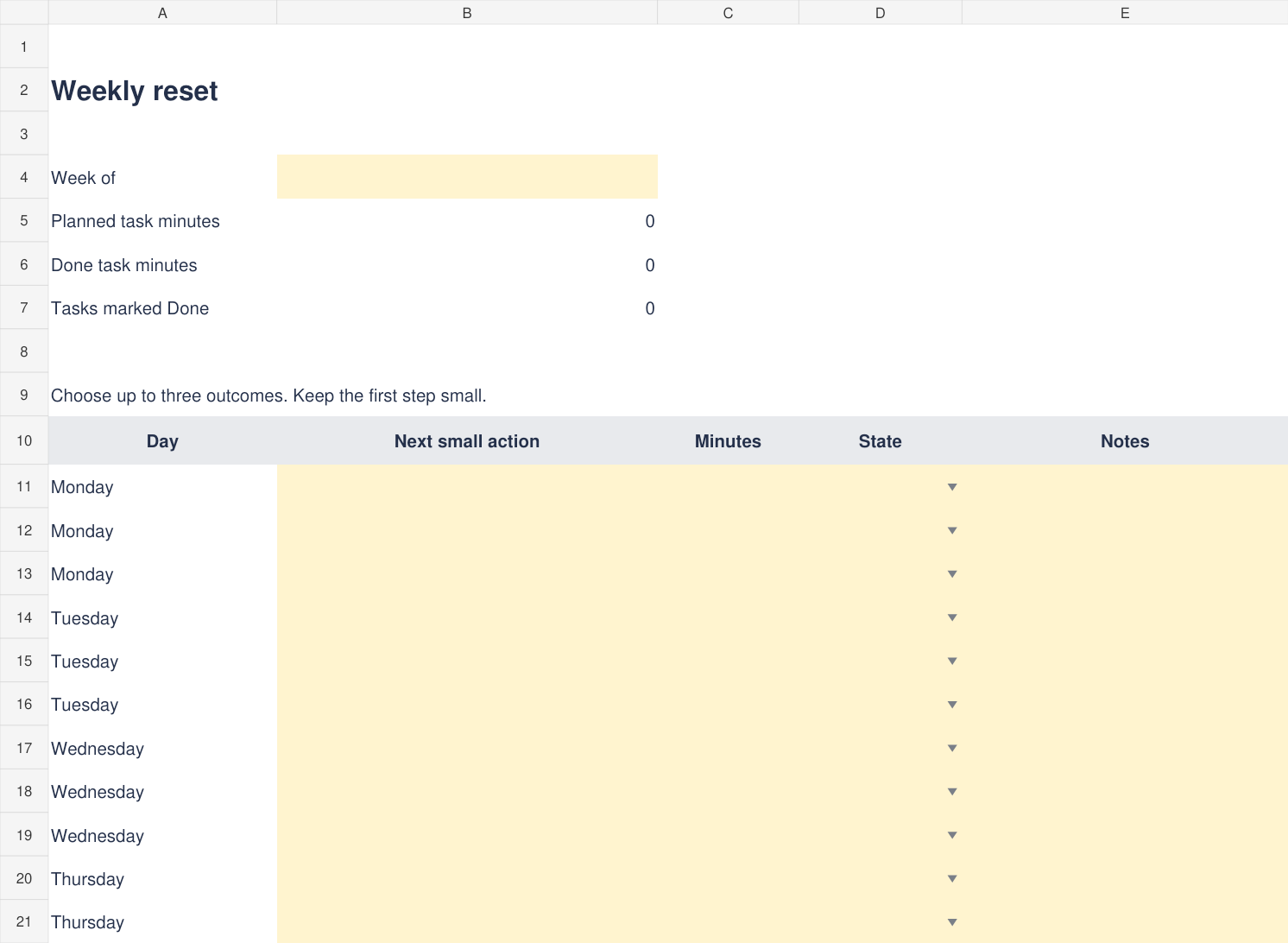Screen dimensions: 1288x943
Task: Select the Done task minutes value cell
Action: pos(467,264)
